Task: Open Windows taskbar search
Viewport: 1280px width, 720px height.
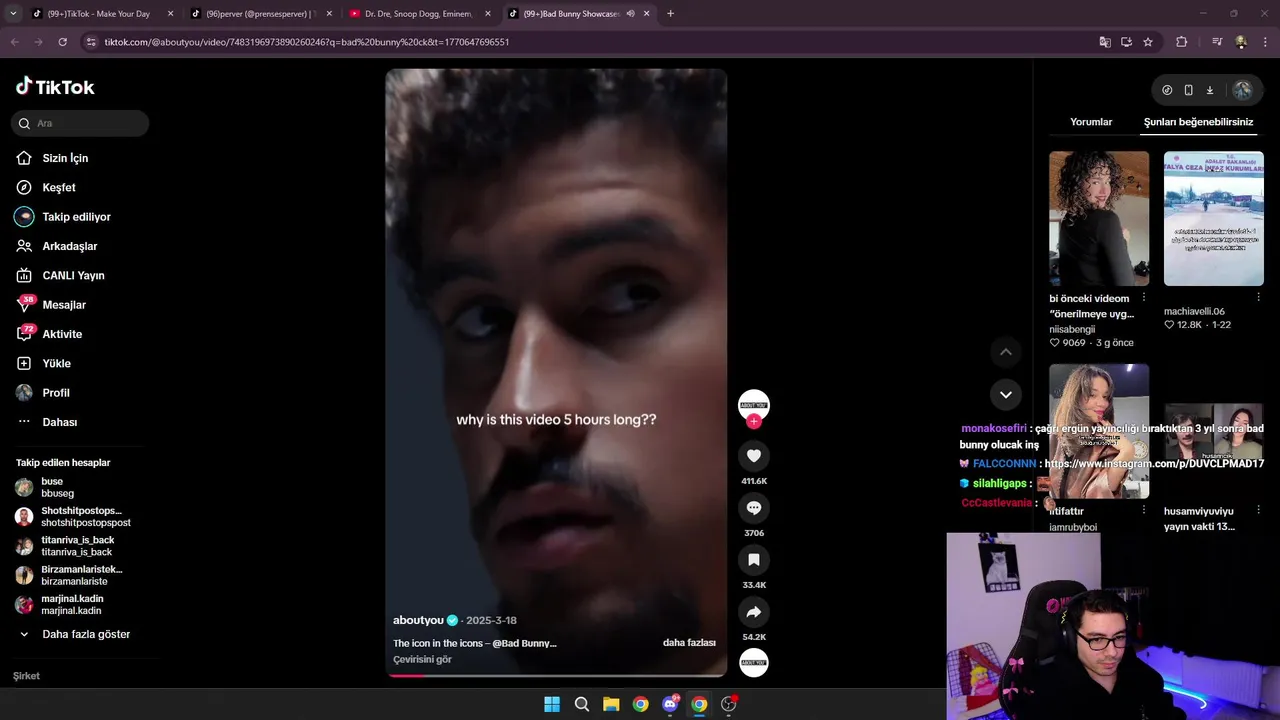Action: coord(581,704)
